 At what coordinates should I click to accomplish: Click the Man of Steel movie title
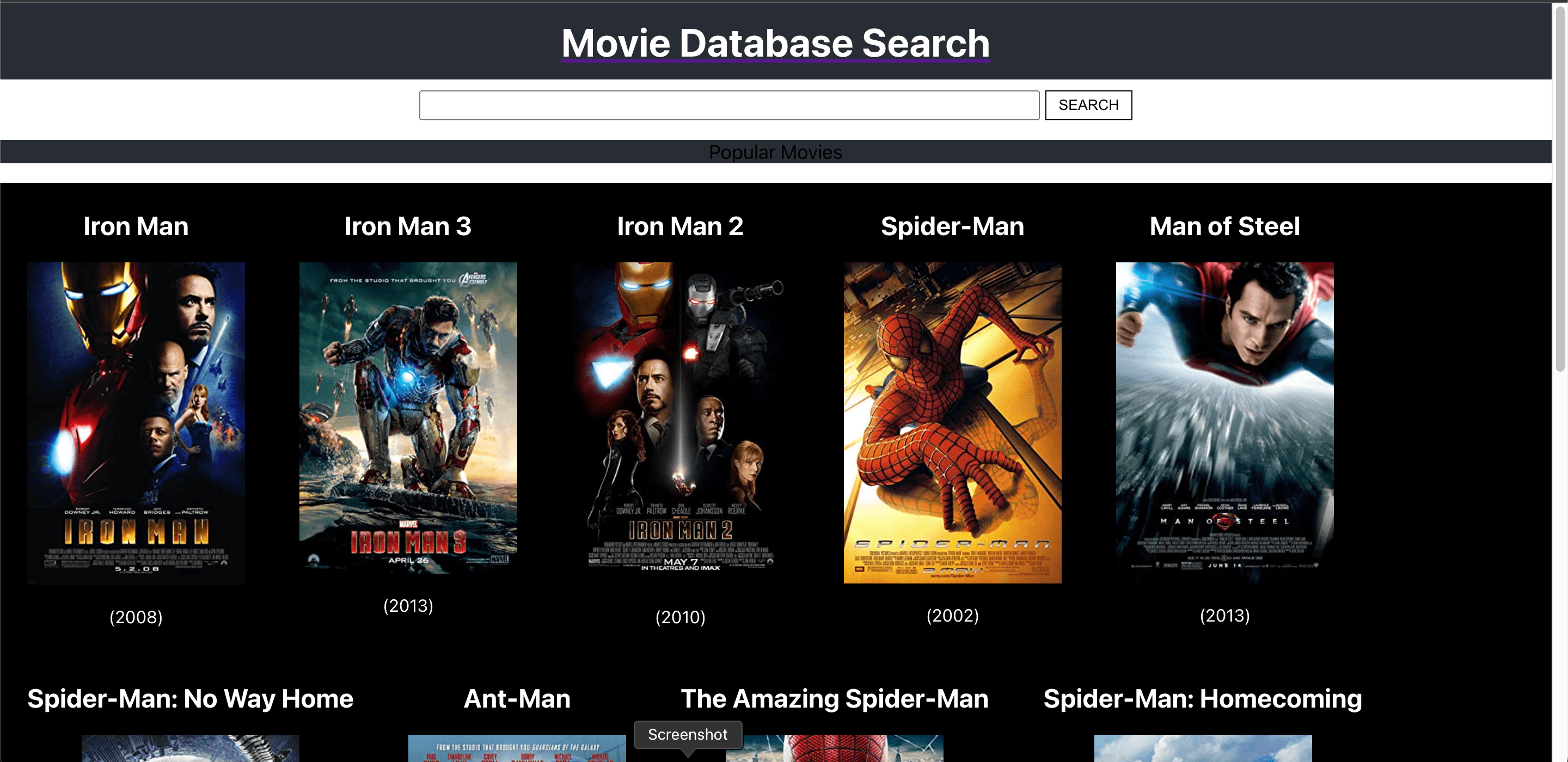[x=1224, y=226]
